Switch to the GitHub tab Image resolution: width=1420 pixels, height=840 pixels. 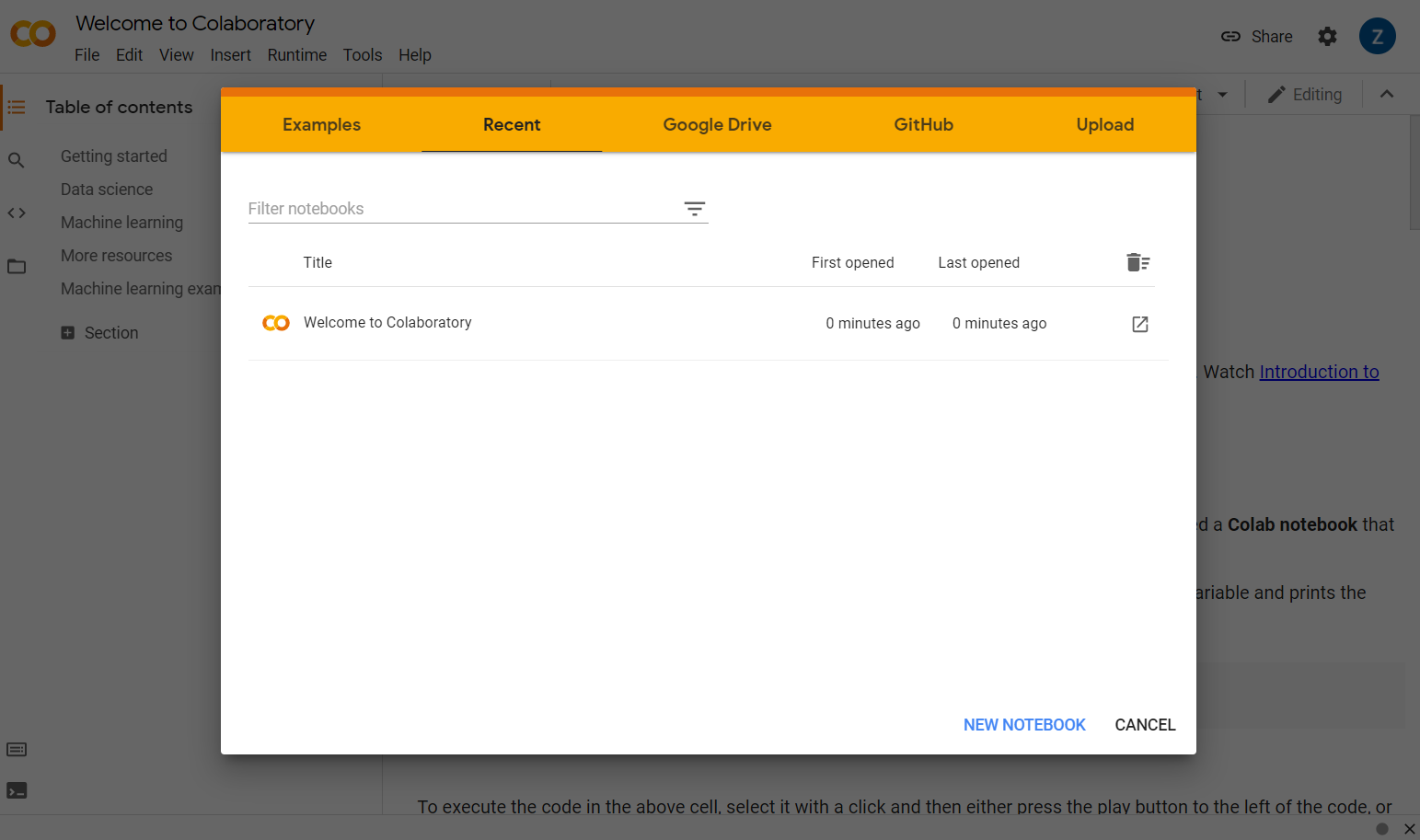pos(923,124)
